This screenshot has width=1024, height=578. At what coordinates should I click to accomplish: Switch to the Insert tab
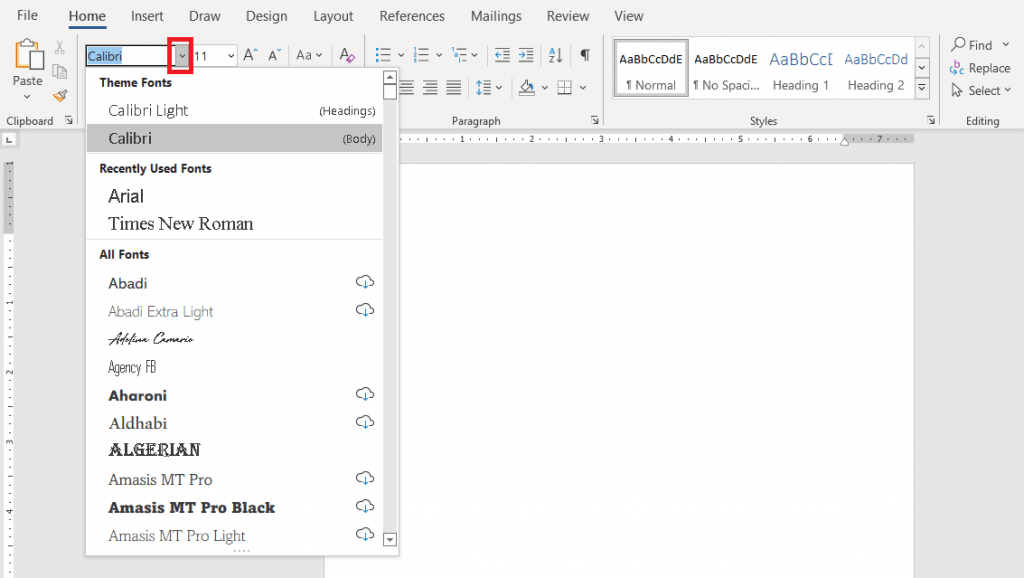pos(147,16)
